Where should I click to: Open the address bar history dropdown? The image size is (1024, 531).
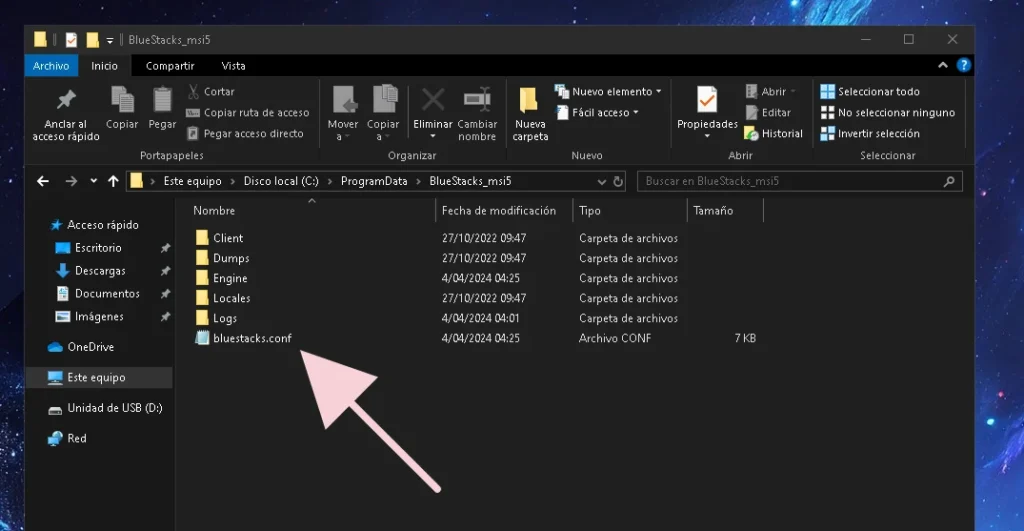(599, 181)
